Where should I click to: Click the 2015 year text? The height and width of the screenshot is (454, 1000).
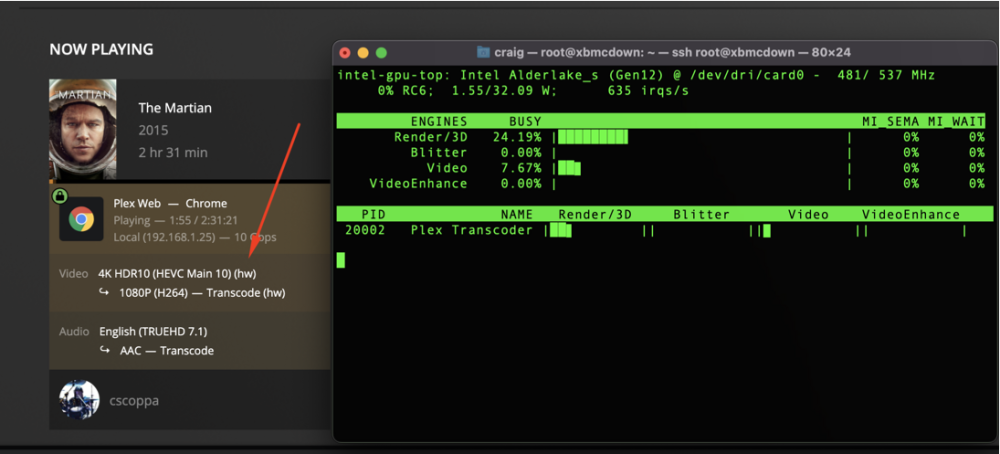153,131
